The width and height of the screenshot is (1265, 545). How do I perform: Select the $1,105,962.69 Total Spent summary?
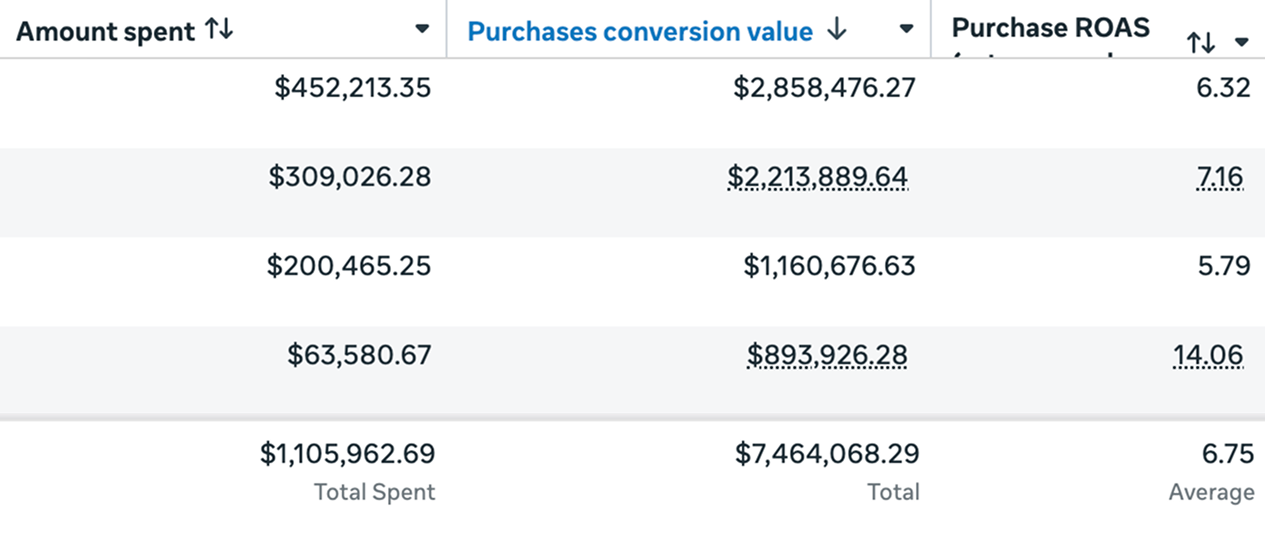pos(348,454)
